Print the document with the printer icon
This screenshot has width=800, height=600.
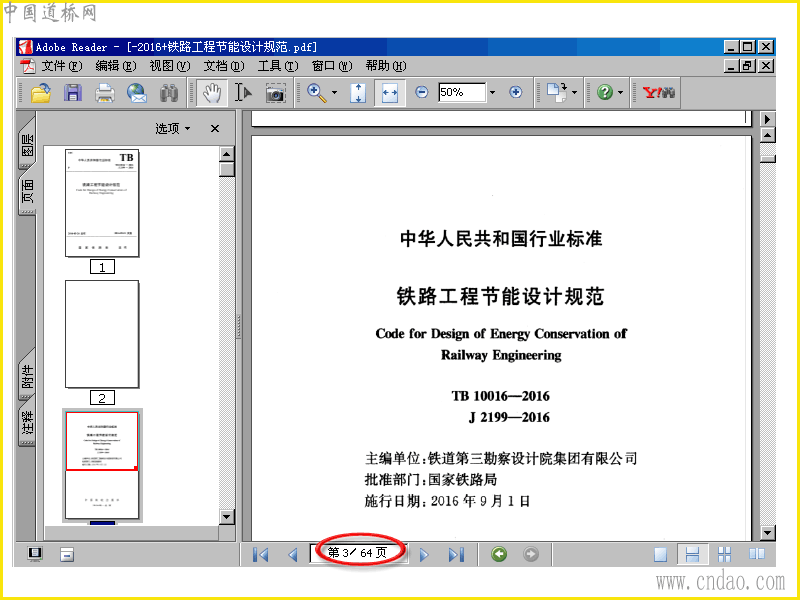pos(105,93)
